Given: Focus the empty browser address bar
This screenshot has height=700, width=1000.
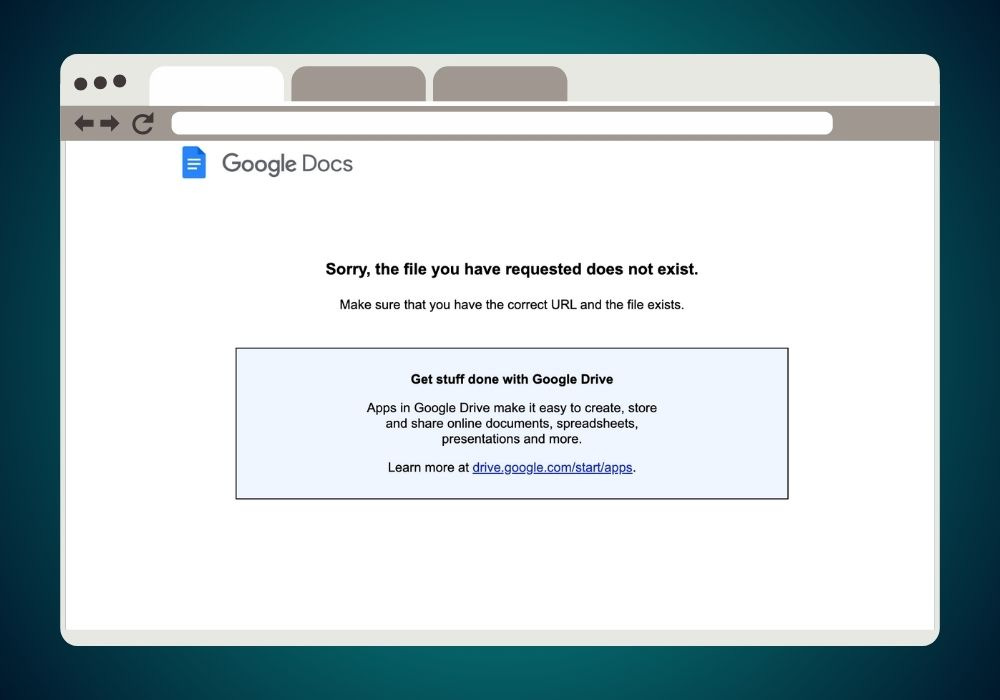Looking at the screenshot, I should coord(502,123).
